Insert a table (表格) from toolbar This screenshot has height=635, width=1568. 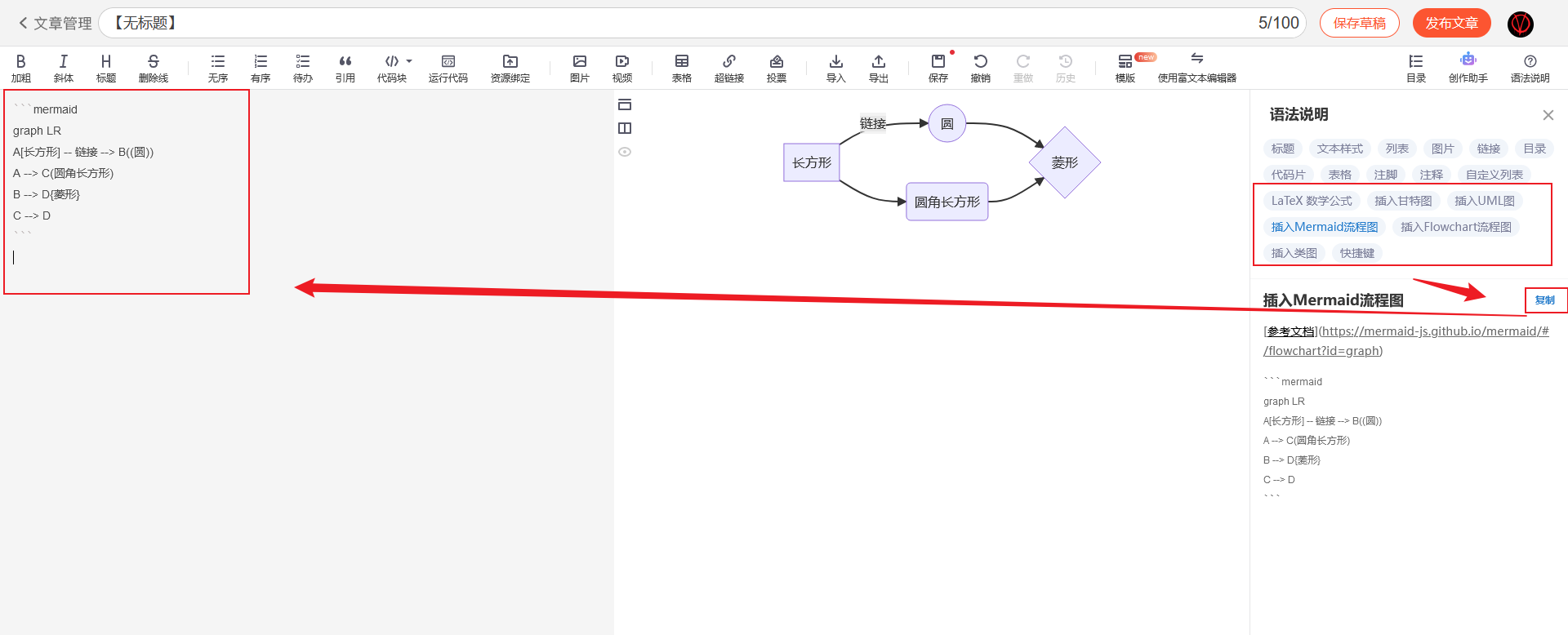682,68
